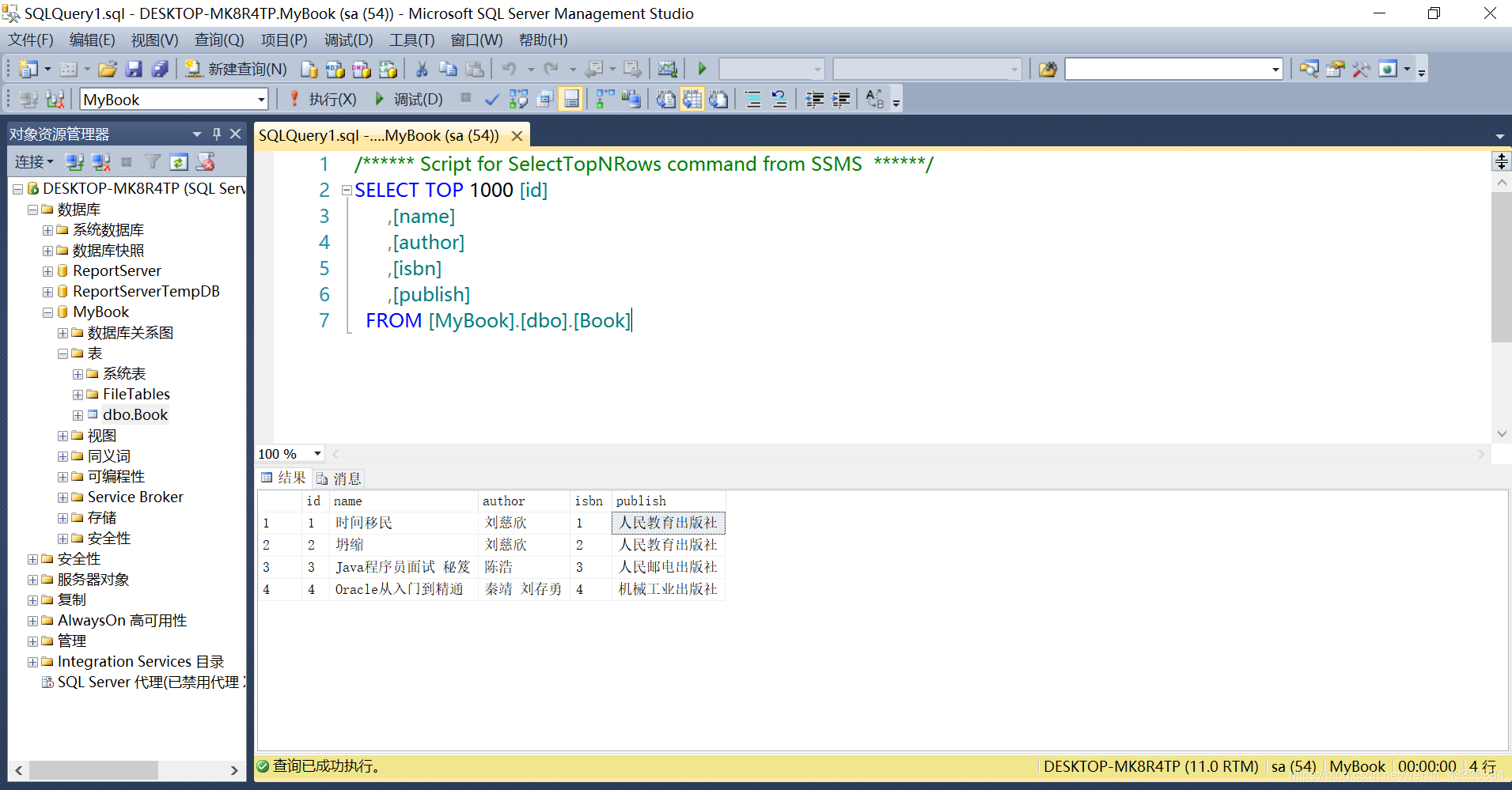Image resolution: width=1512 pixels, height=790 pixels.
Task: Click Object Explorer horizontal scrollbar thumb
Action: click(93, 770)
